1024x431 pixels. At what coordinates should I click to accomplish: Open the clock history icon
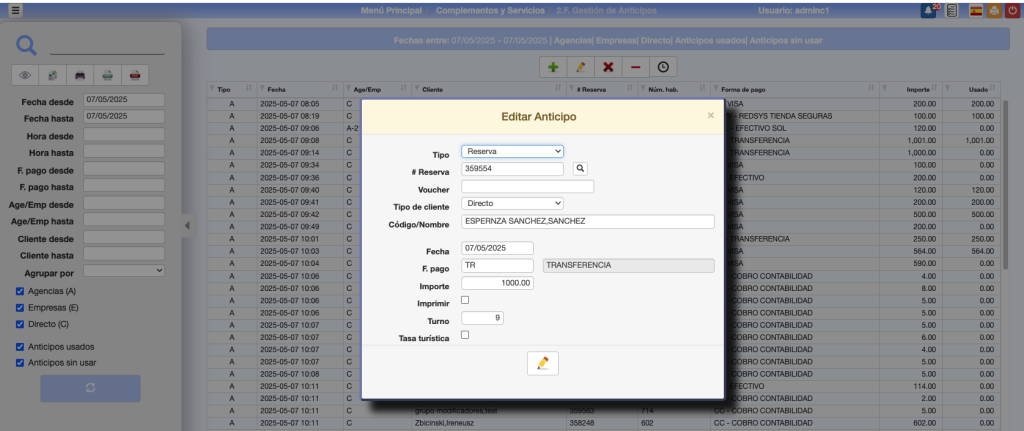click(x=662, y=67)
